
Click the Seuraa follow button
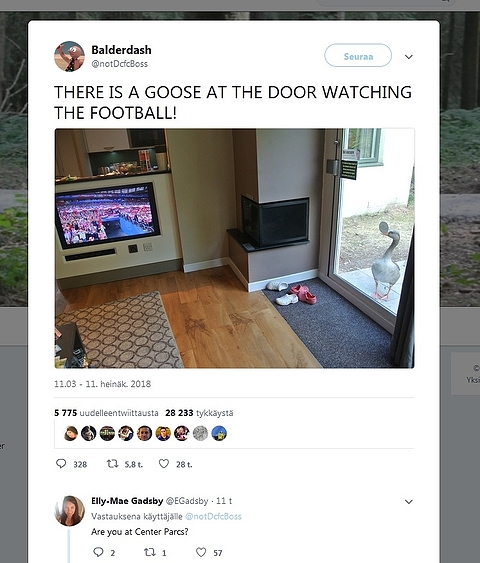tap(358, 55)
